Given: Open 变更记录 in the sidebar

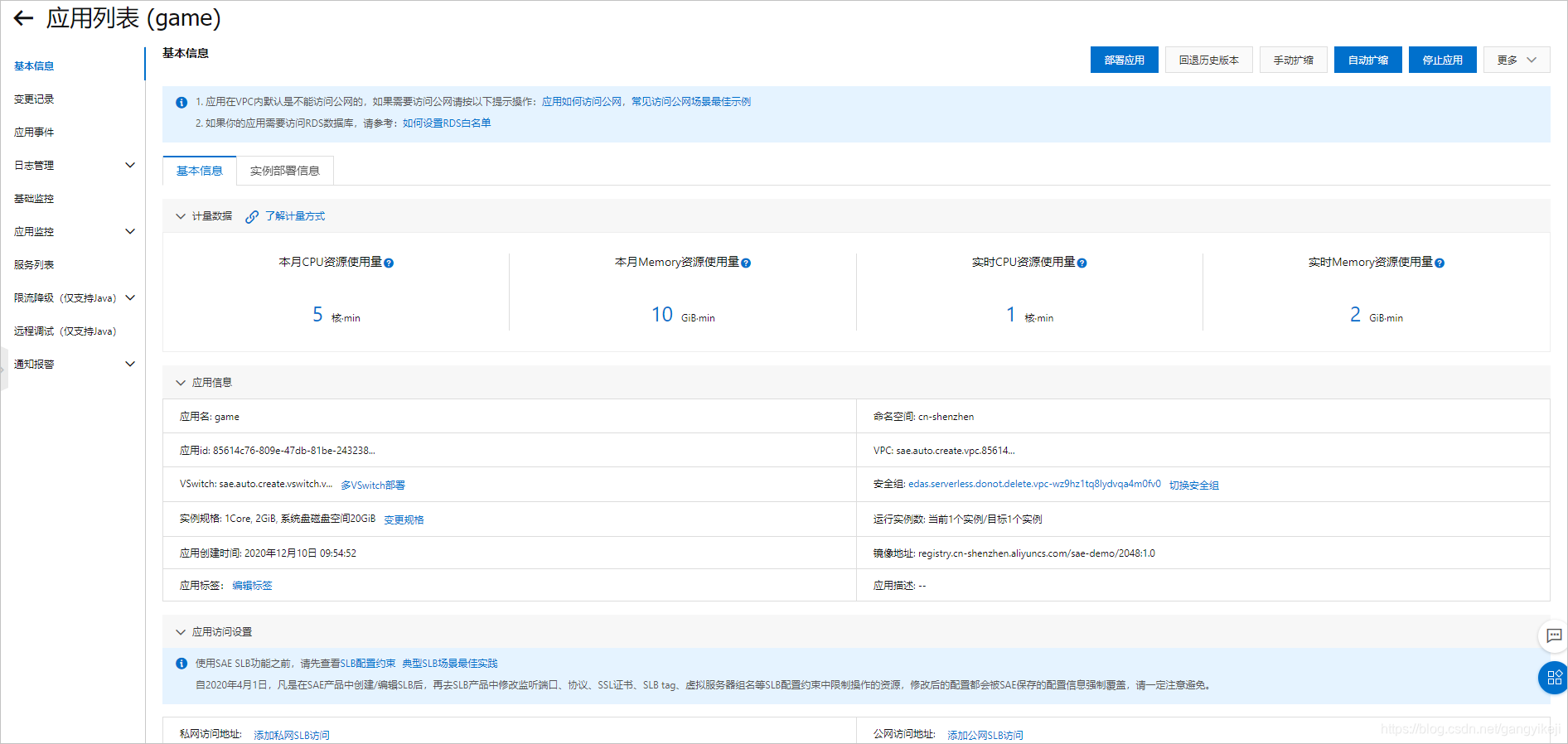Looking at the screenshot, I should click(x=34, y=99).
